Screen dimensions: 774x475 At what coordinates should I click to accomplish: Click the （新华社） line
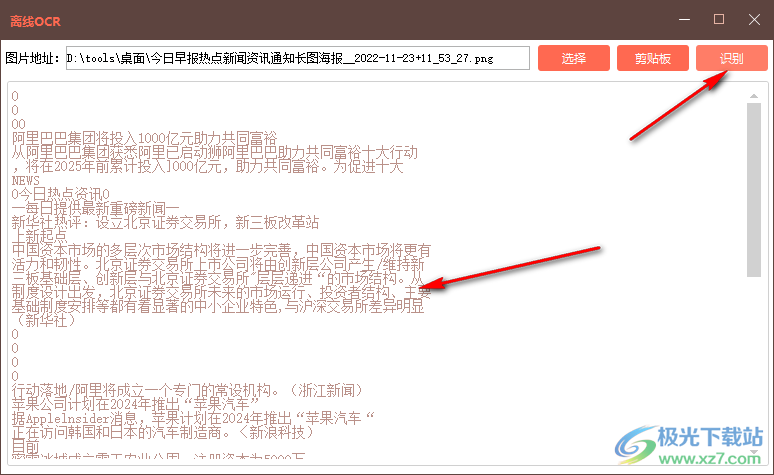point(46,320)
